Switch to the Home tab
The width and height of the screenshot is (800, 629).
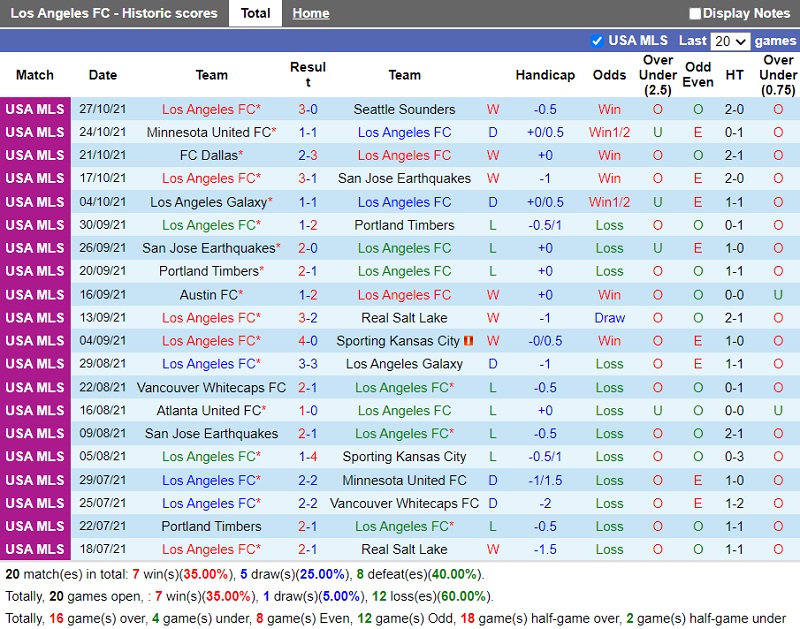(x=311, y=14)
